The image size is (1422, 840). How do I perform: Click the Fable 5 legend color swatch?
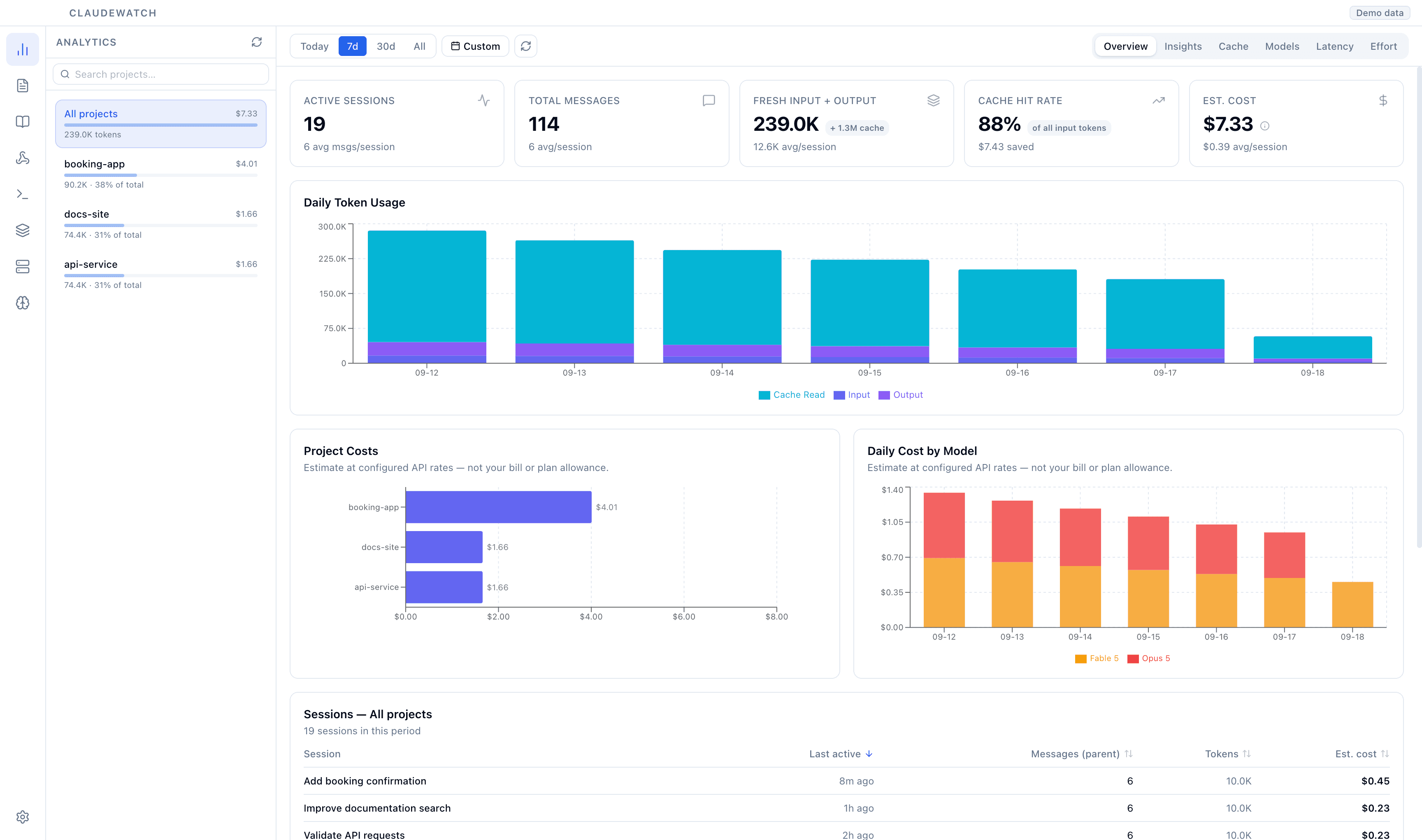tap(1080, 659)
